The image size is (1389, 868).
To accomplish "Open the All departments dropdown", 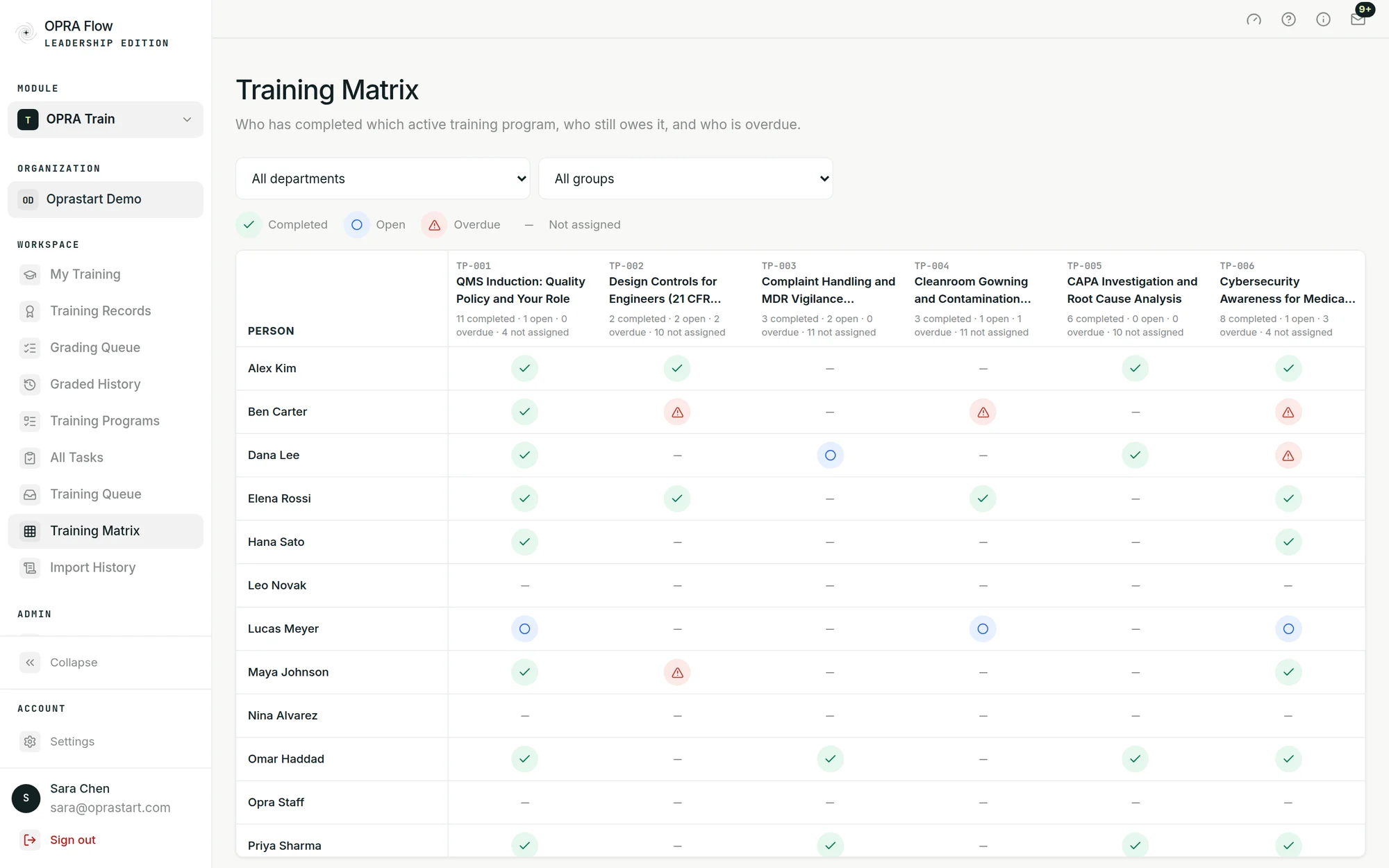I will [383, 178].
